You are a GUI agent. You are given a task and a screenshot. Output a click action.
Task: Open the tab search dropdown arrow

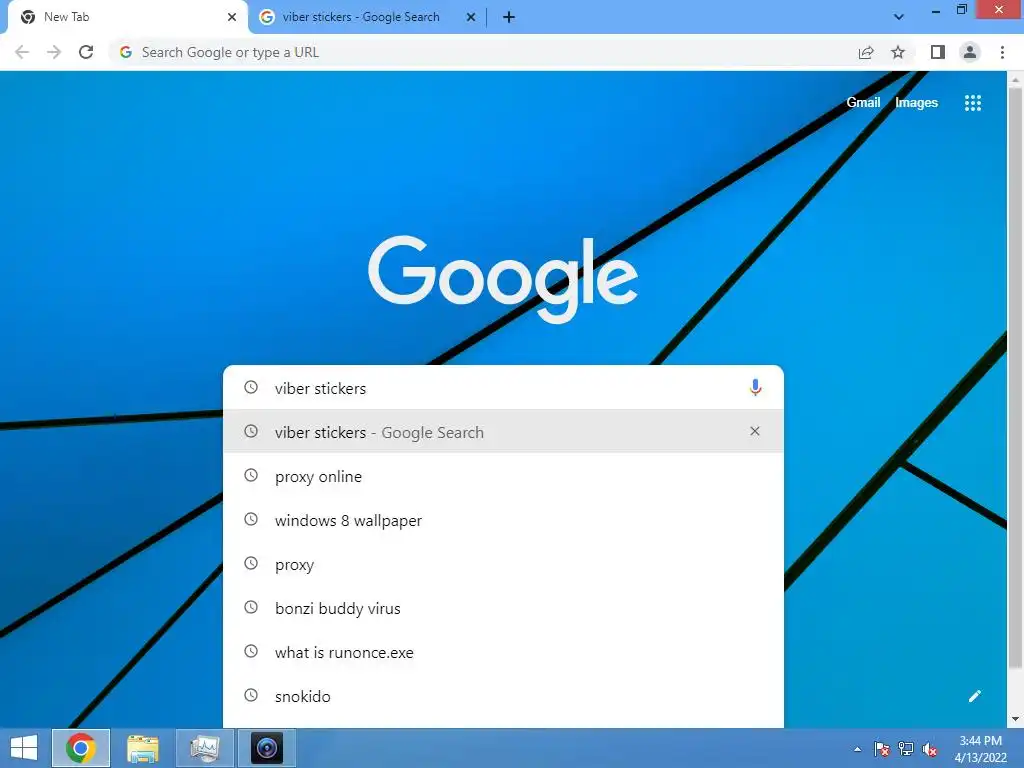click(899, 17)
